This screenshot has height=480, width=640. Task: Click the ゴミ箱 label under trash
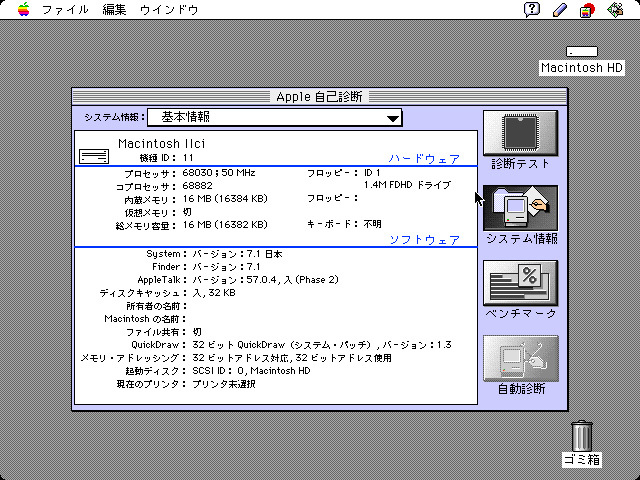point(582,460)
